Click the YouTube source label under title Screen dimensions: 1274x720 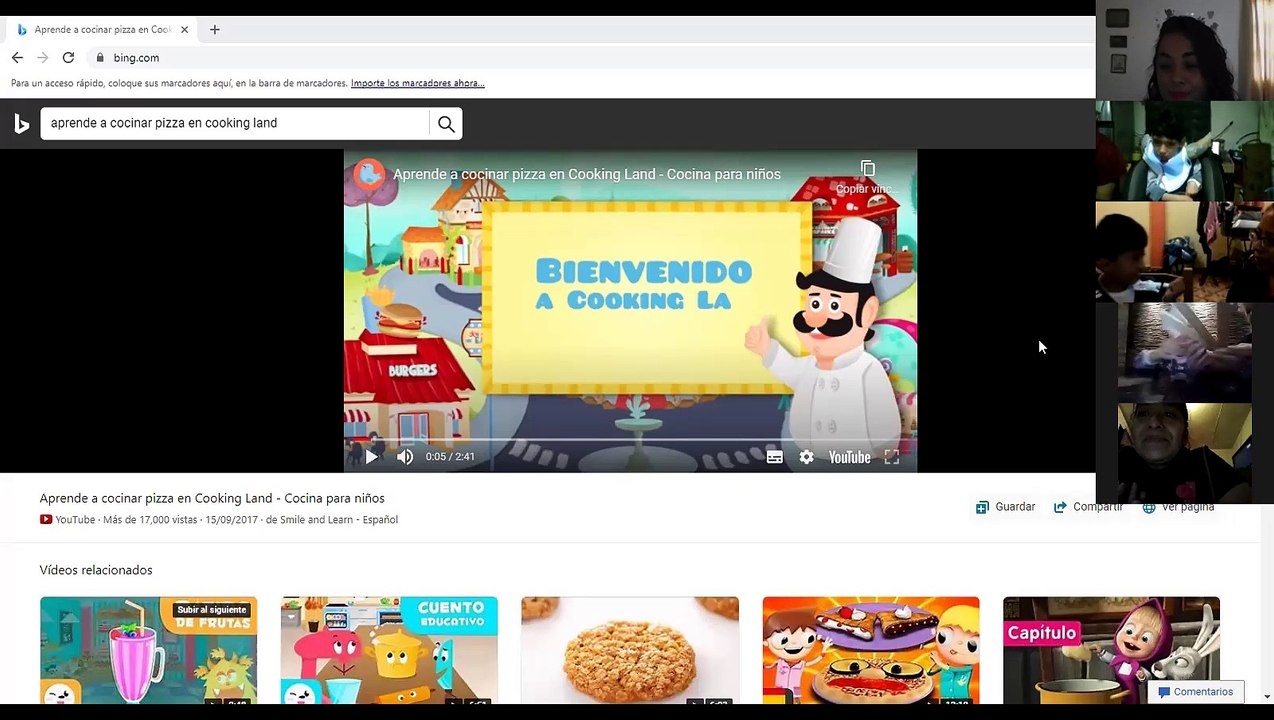67,520
